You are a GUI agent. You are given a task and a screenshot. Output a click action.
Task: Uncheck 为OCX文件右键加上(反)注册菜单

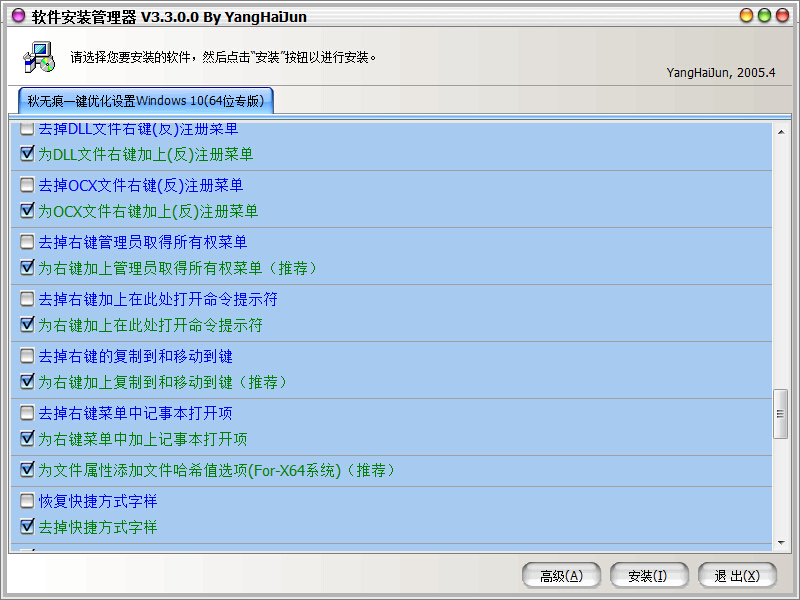tap(27, 211)
